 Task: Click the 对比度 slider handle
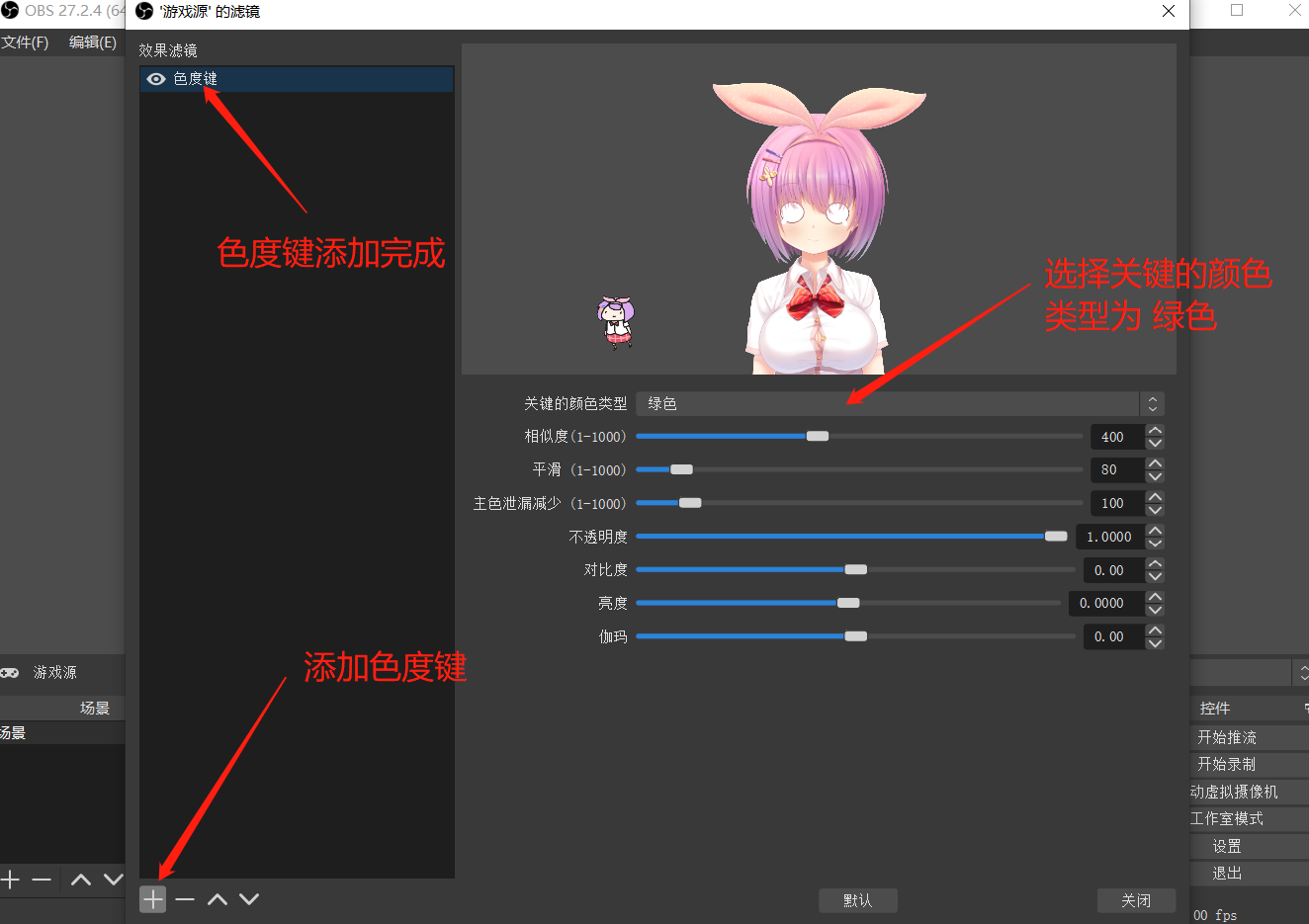(856, 570)
